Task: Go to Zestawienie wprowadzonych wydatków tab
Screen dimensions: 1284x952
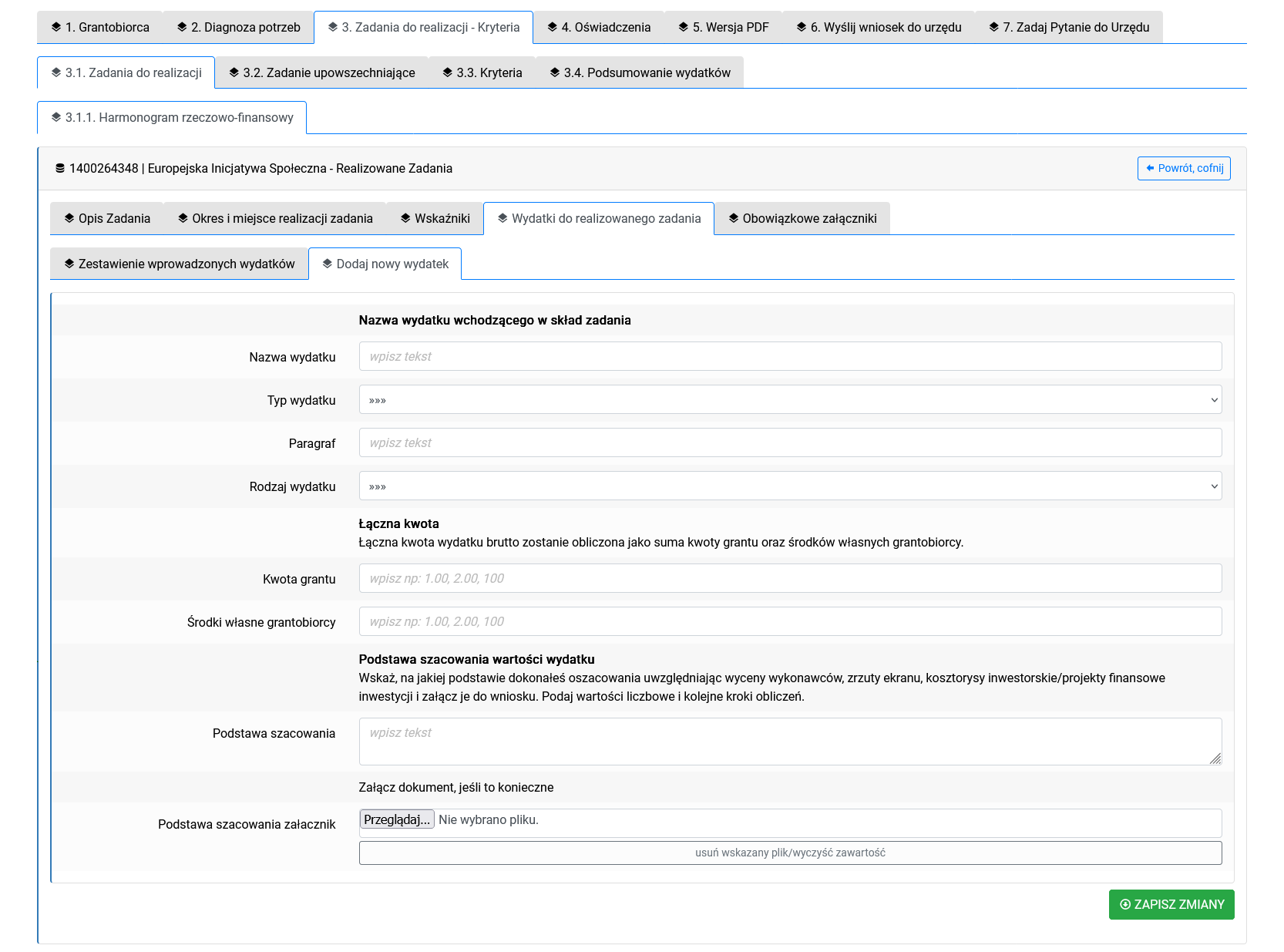Action: click(180, 264)
